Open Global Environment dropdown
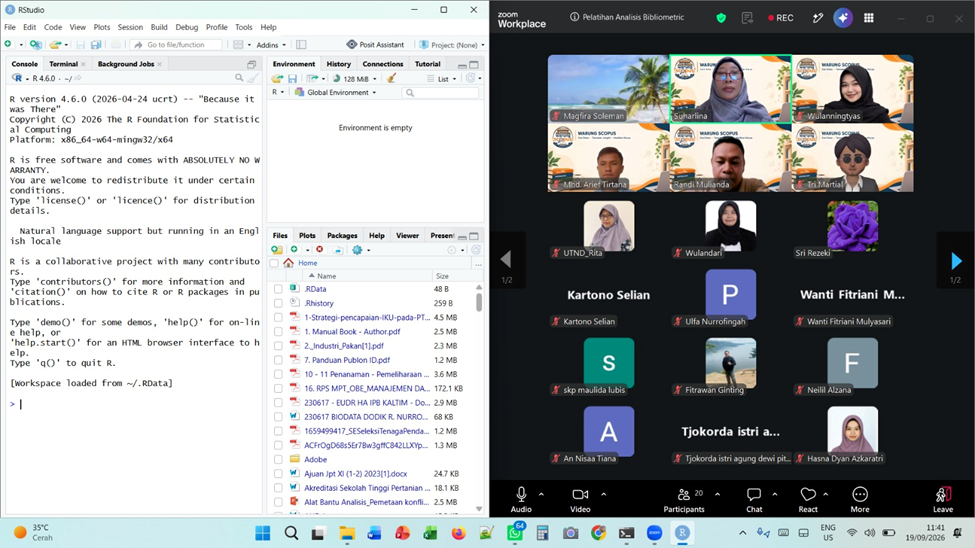Viewport: 975px width, 548px height. (336, 93)
